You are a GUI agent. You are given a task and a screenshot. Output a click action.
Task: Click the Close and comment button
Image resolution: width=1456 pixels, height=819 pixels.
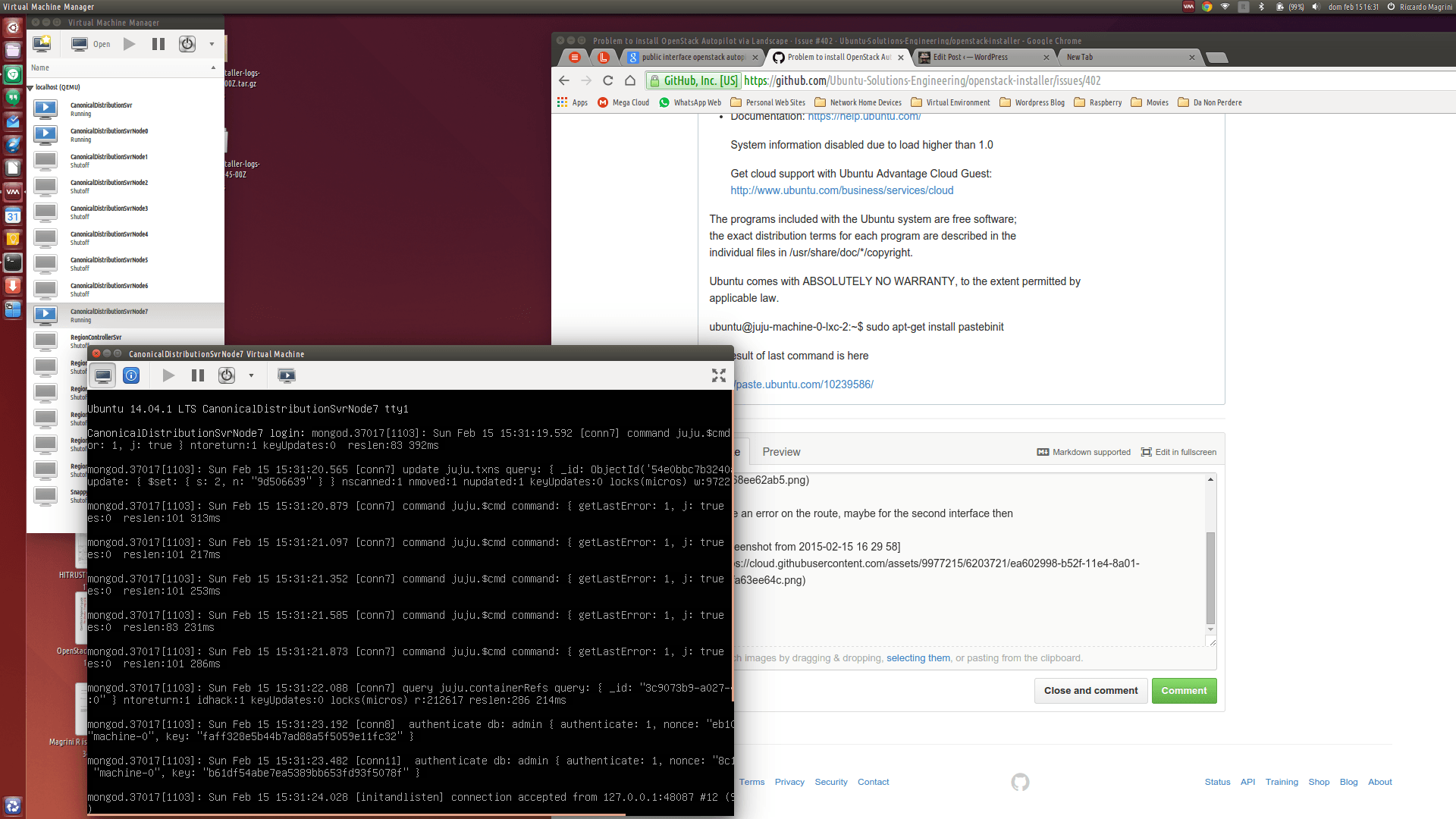(1090, 690)
